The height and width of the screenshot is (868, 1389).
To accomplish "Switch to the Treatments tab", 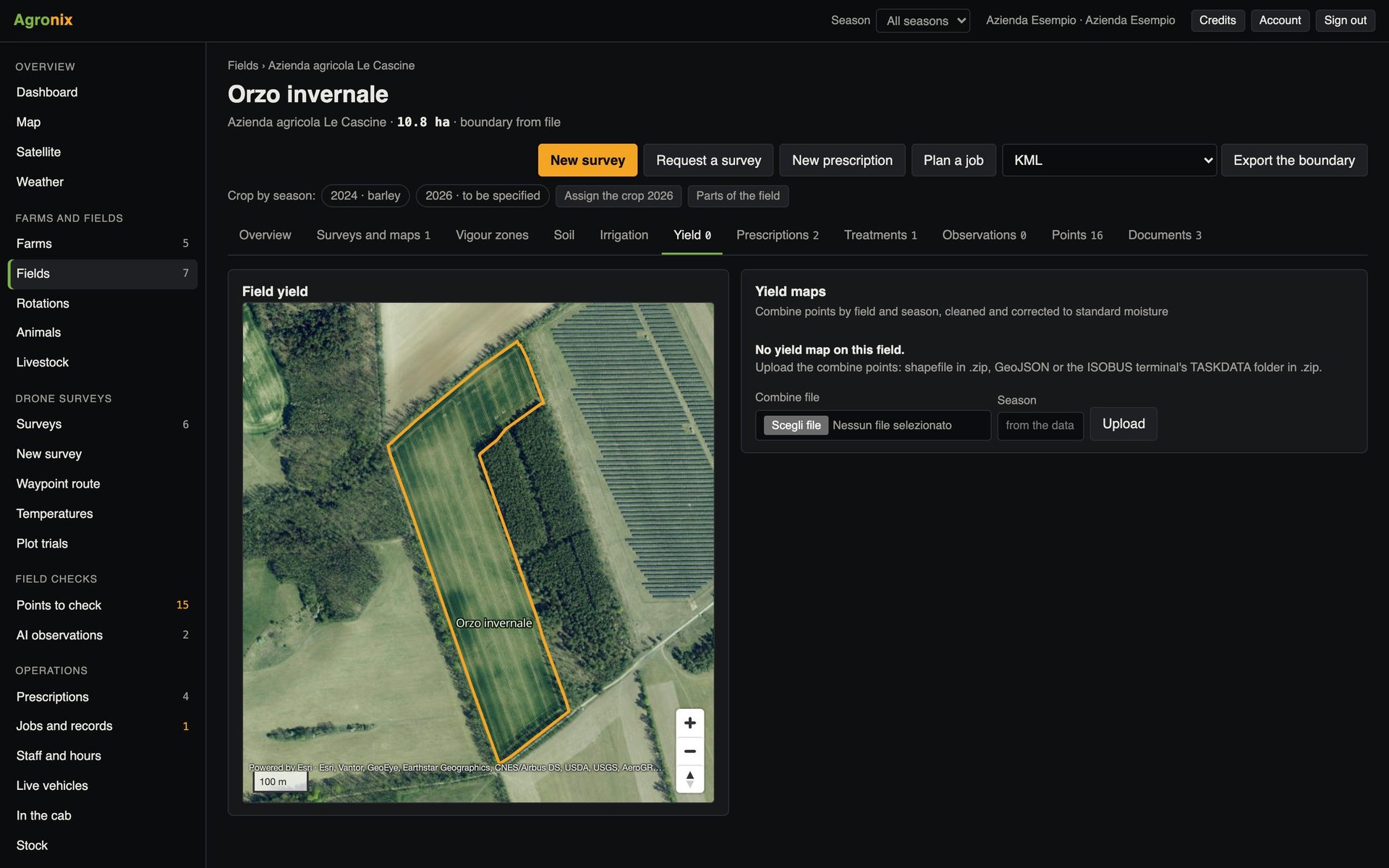I will (880, 235).
